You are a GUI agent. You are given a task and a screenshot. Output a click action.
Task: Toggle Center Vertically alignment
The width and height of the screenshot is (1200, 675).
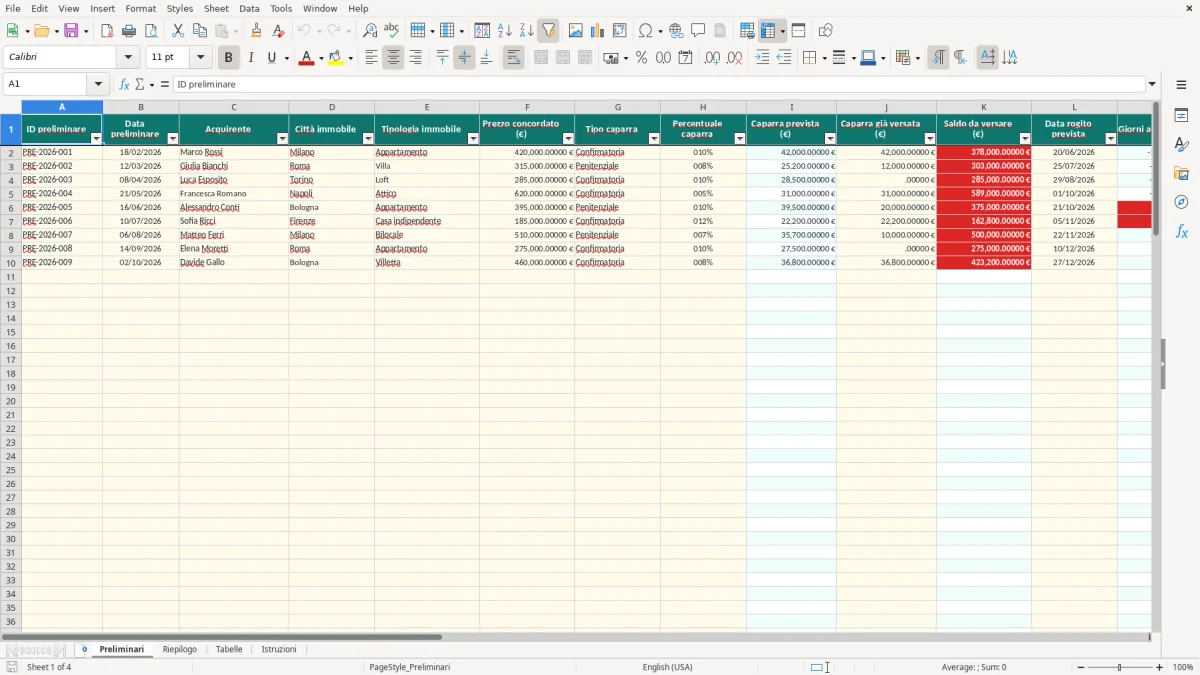coord(464,58)
